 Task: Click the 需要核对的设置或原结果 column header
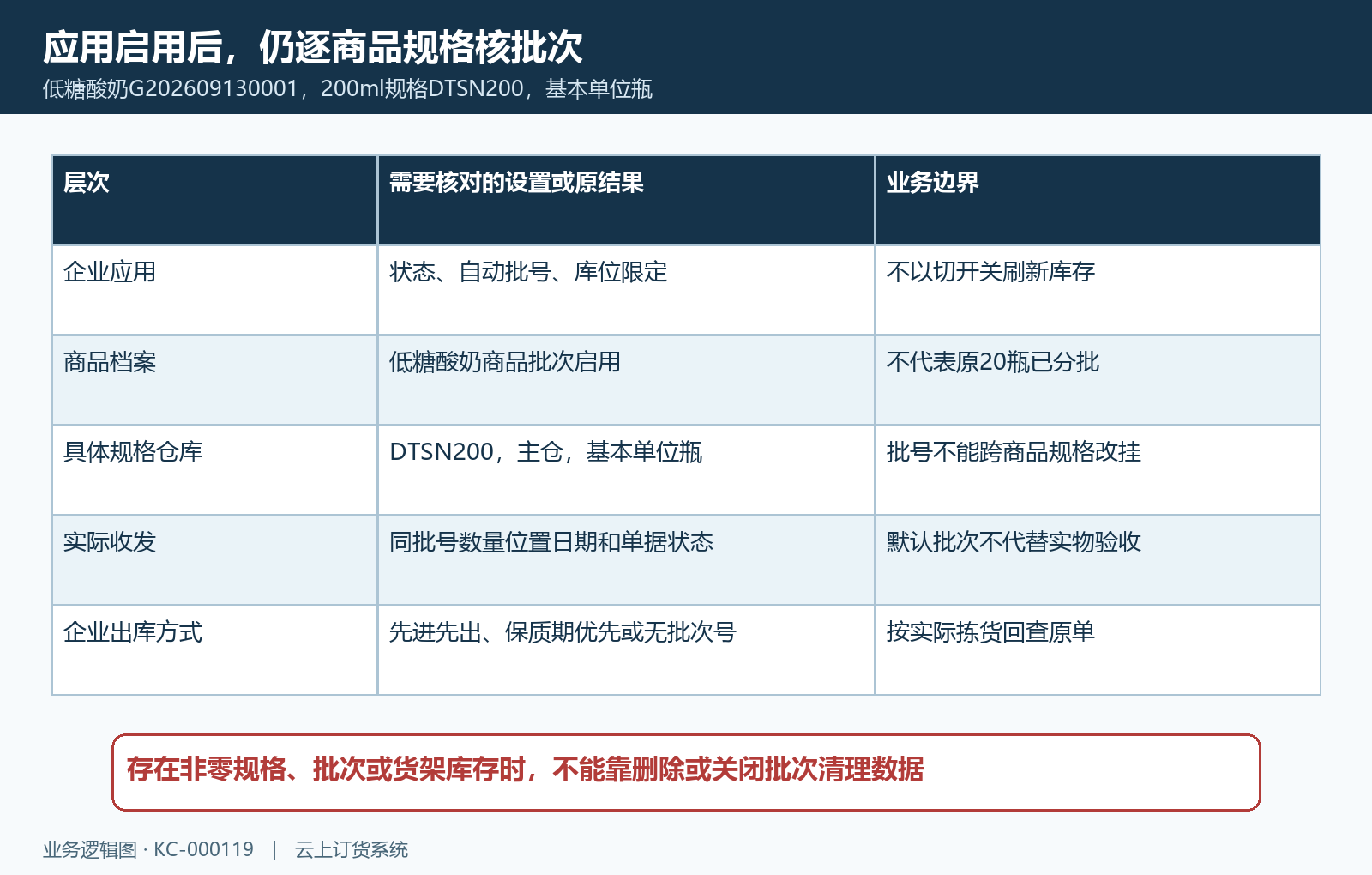pos(626,200)
